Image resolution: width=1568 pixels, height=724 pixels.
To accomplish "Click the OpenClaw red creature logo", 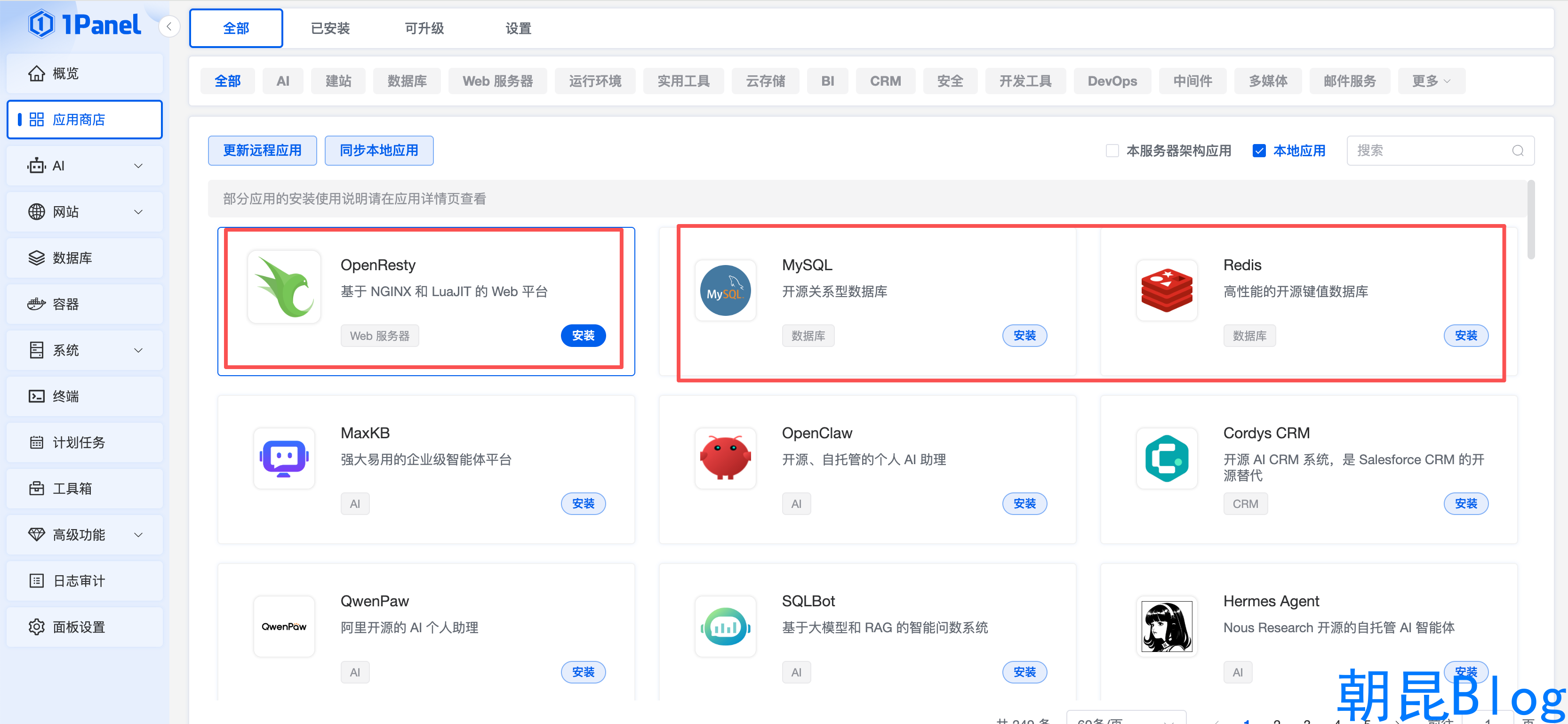I will click(726, 459).
